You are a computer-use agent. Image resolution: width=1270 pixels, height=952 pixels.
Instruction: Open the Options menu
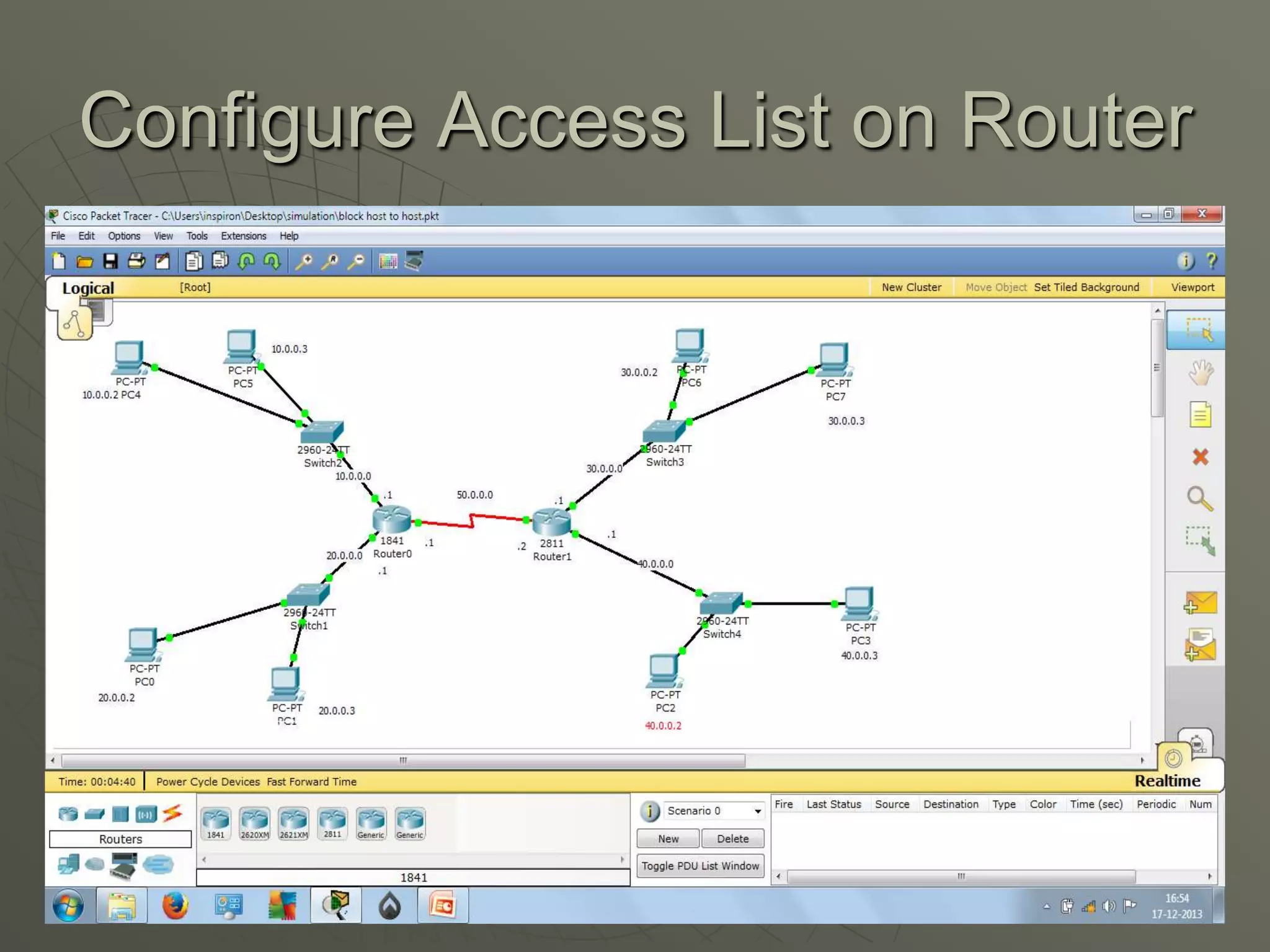point(124,236)
